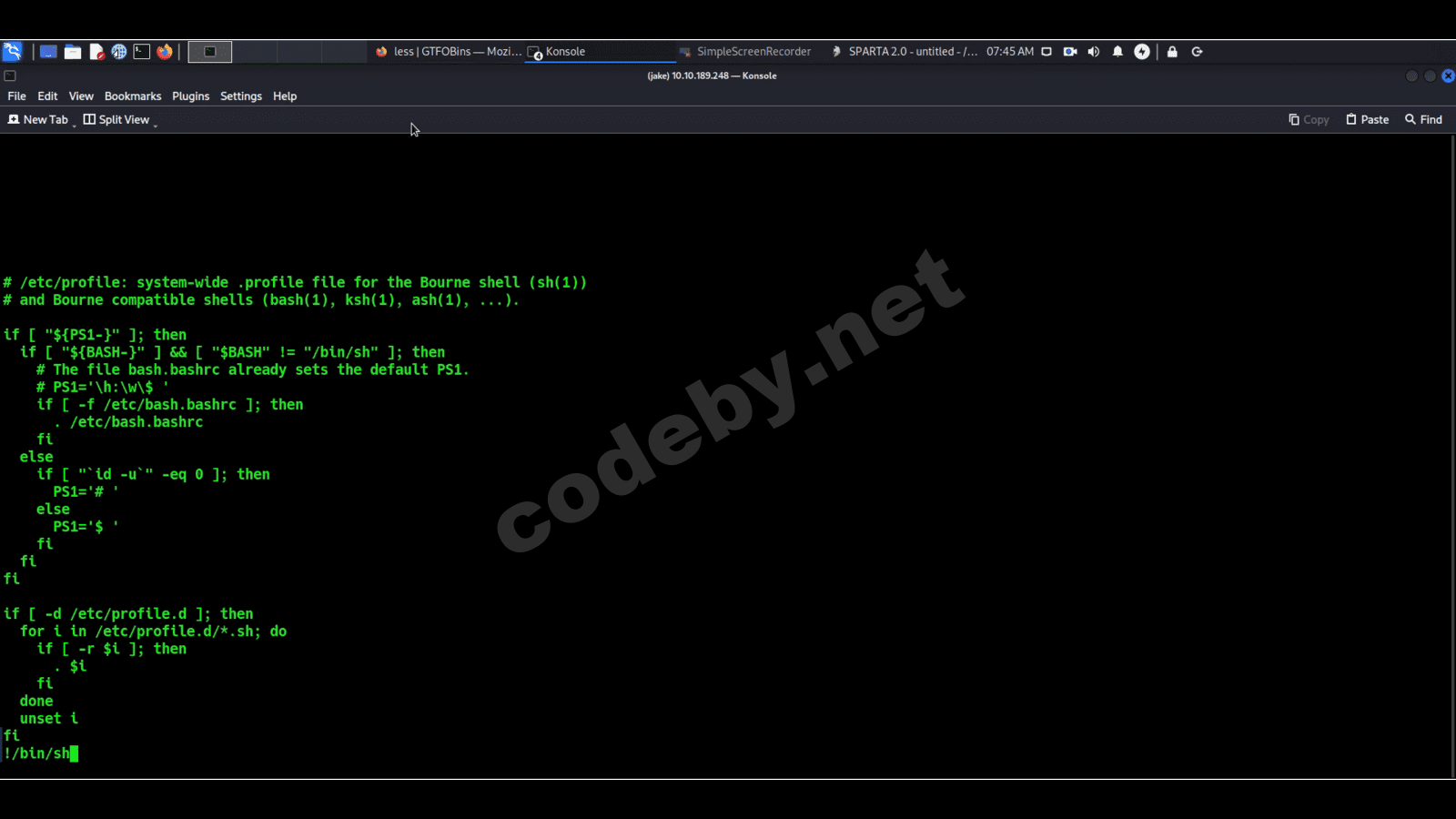Click the "PS1='$ '" line

pos(86,527)
